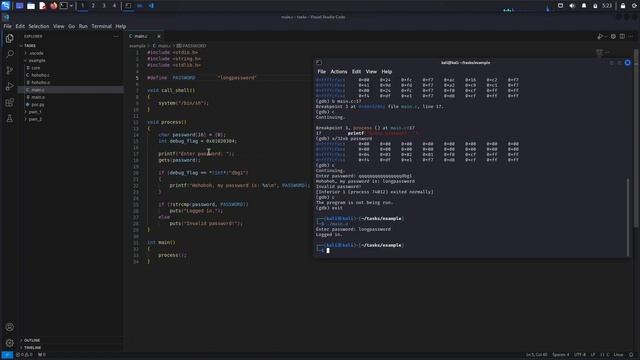Click the PASSWORD breadcrumb item

tap(192, 46)
